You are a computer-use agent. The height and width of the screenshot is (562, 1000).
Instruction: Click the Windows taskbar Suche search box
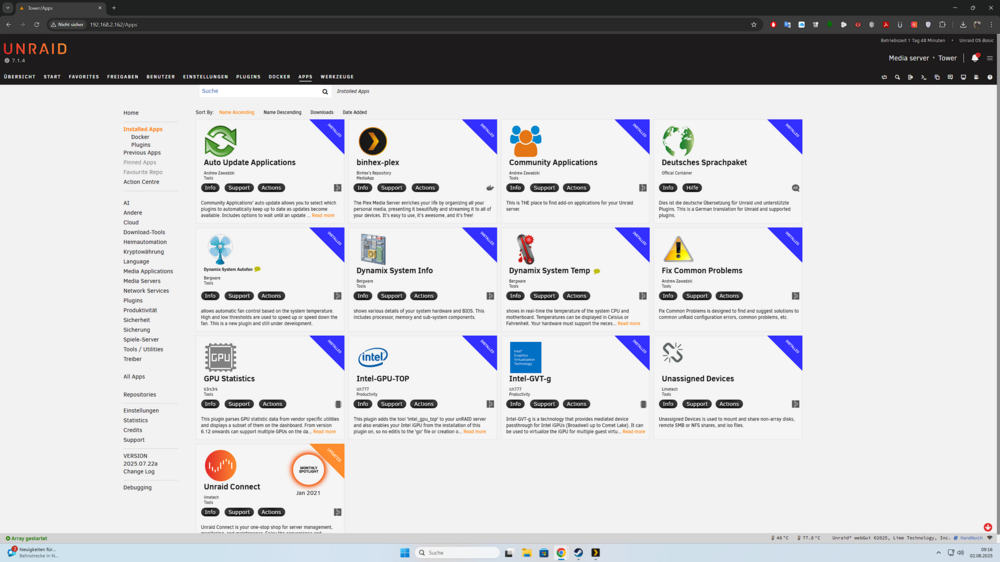pyautogui.click(x=457, y=553)
